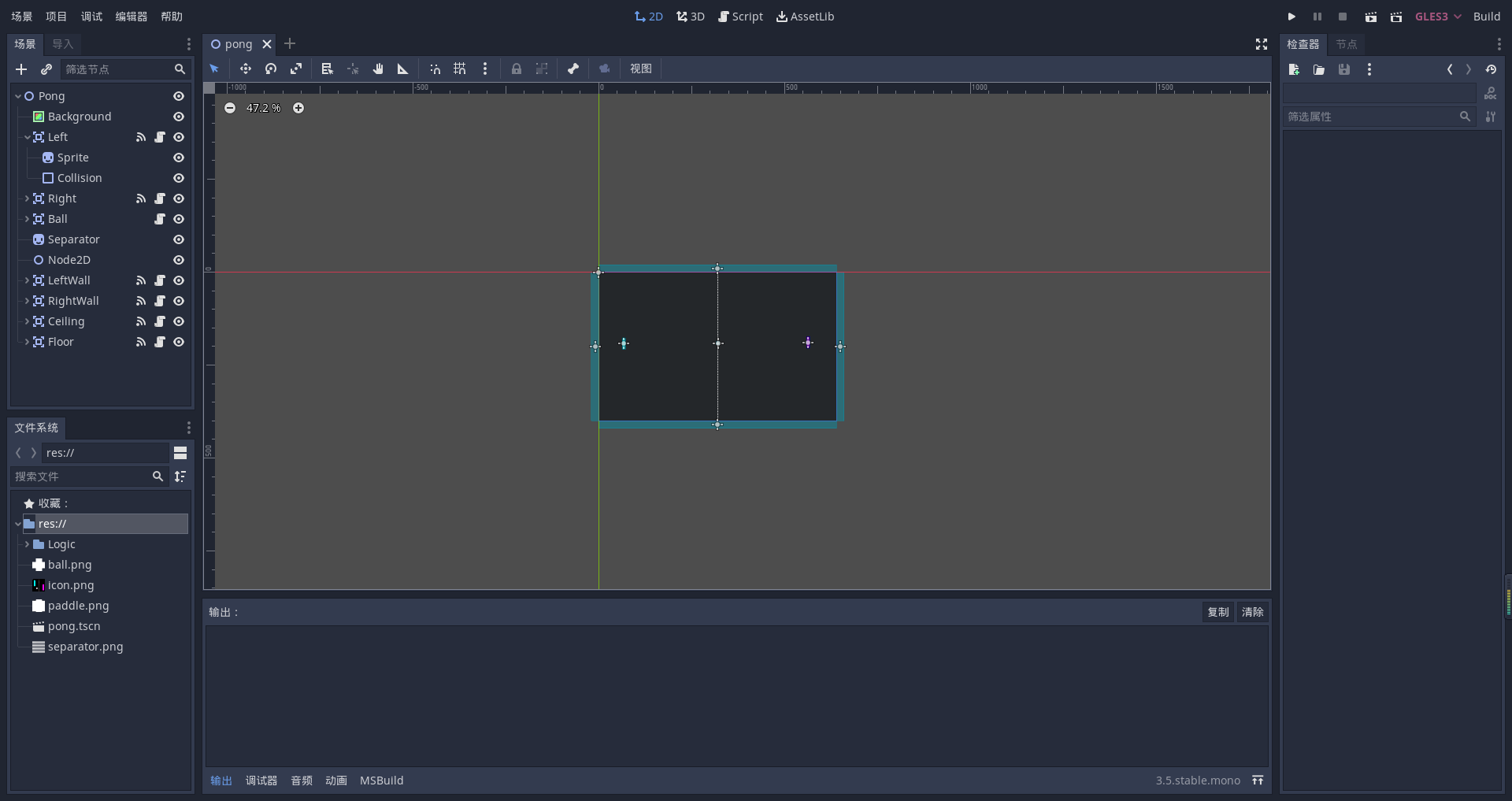This screenshot has width=1512, height=801.
Task: Open the GLES3 renderer dropdown
Action: click(1438, 17)
